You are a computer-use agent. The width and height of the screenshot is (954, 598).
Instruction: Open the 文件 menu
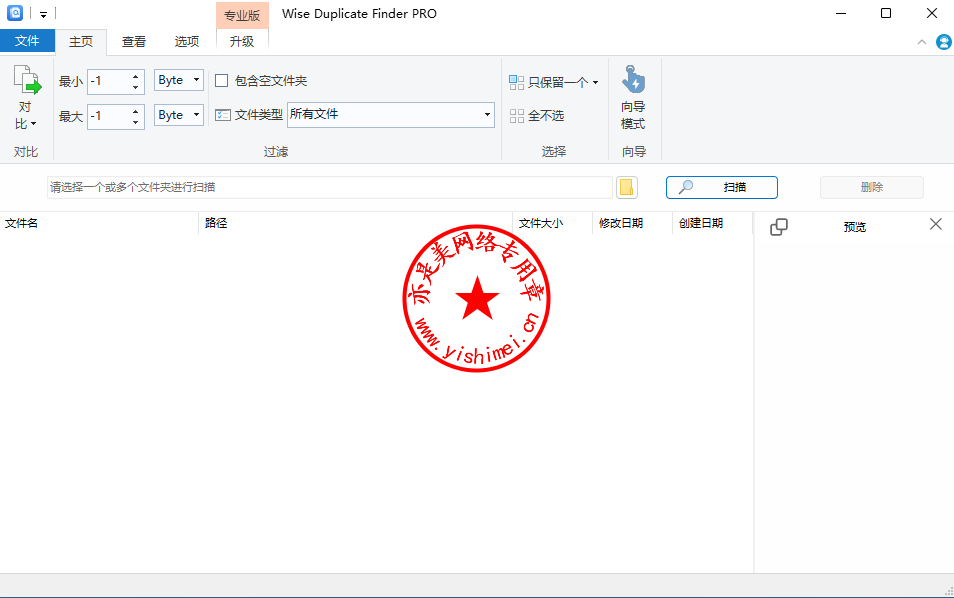pos(27,41)
